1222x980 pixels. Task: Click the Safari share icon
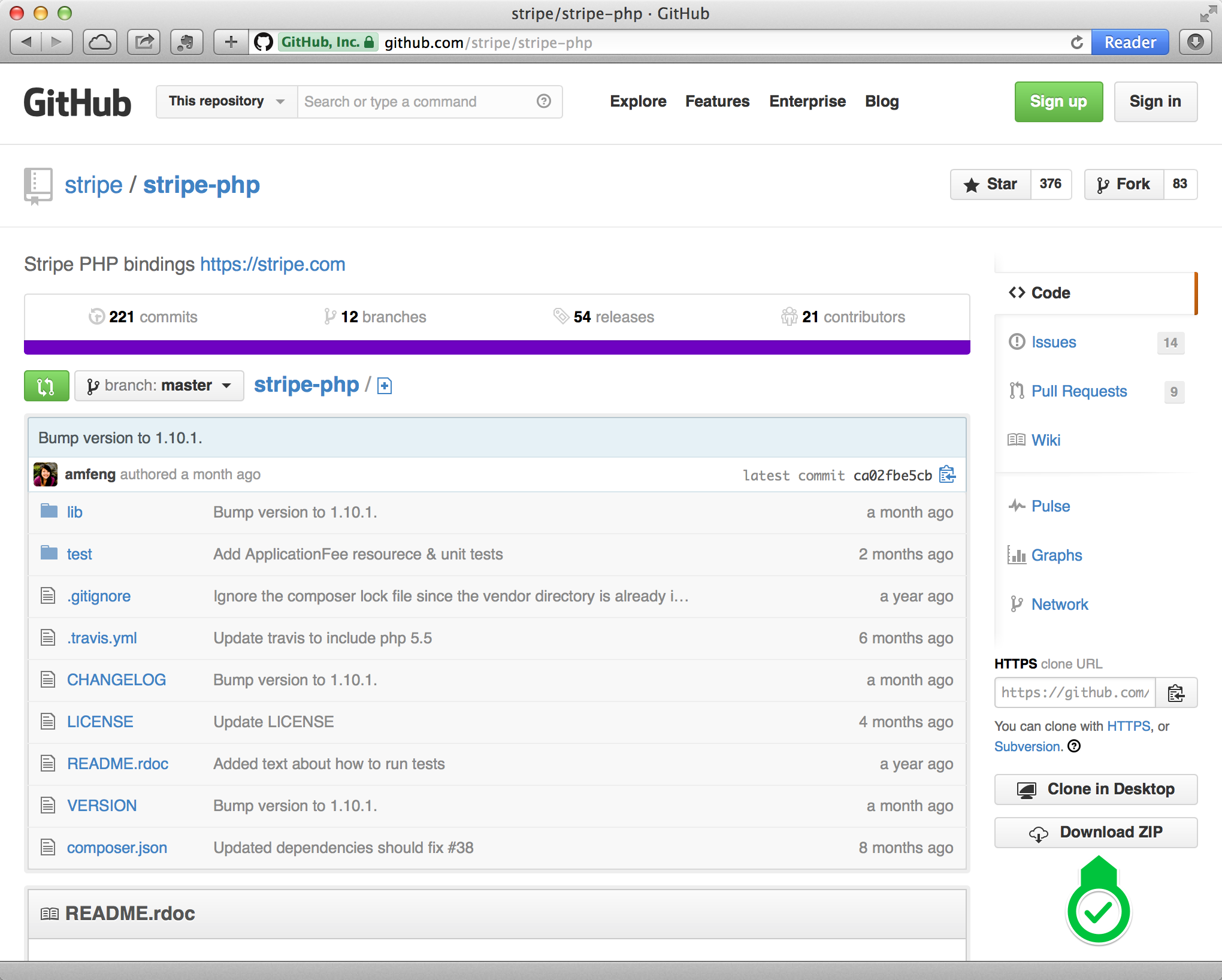point(144,42)
